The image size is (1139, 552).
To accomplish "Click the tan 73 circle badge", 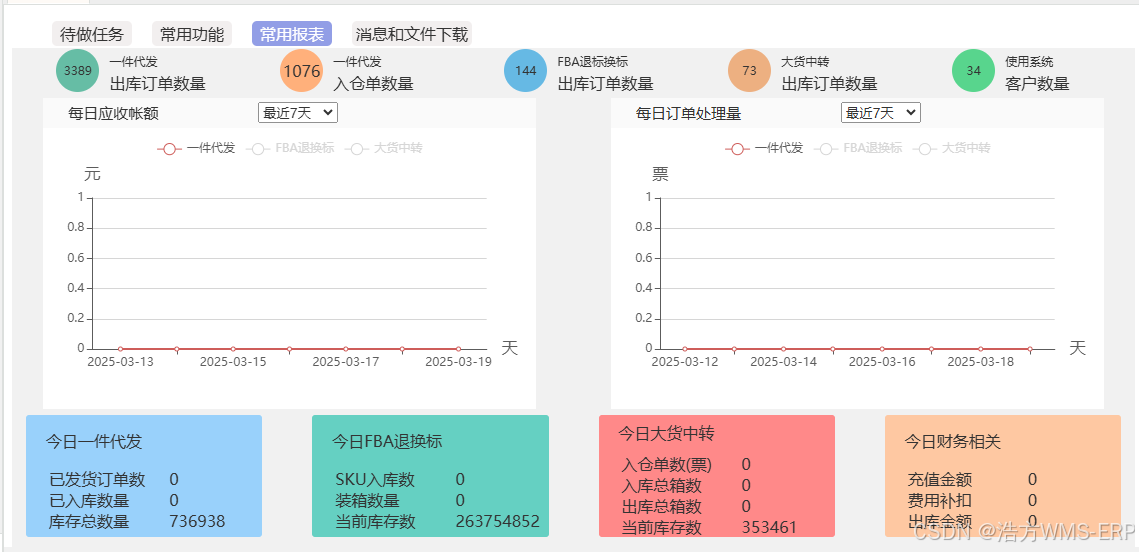I will pos(750,70).
